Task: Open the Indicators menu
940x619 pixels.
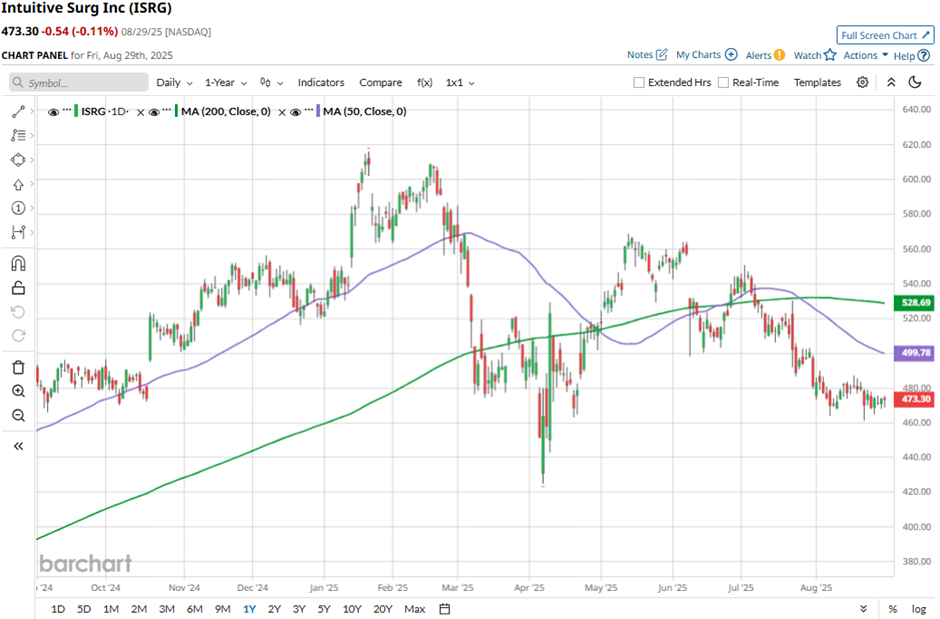Action: [321, 83]
